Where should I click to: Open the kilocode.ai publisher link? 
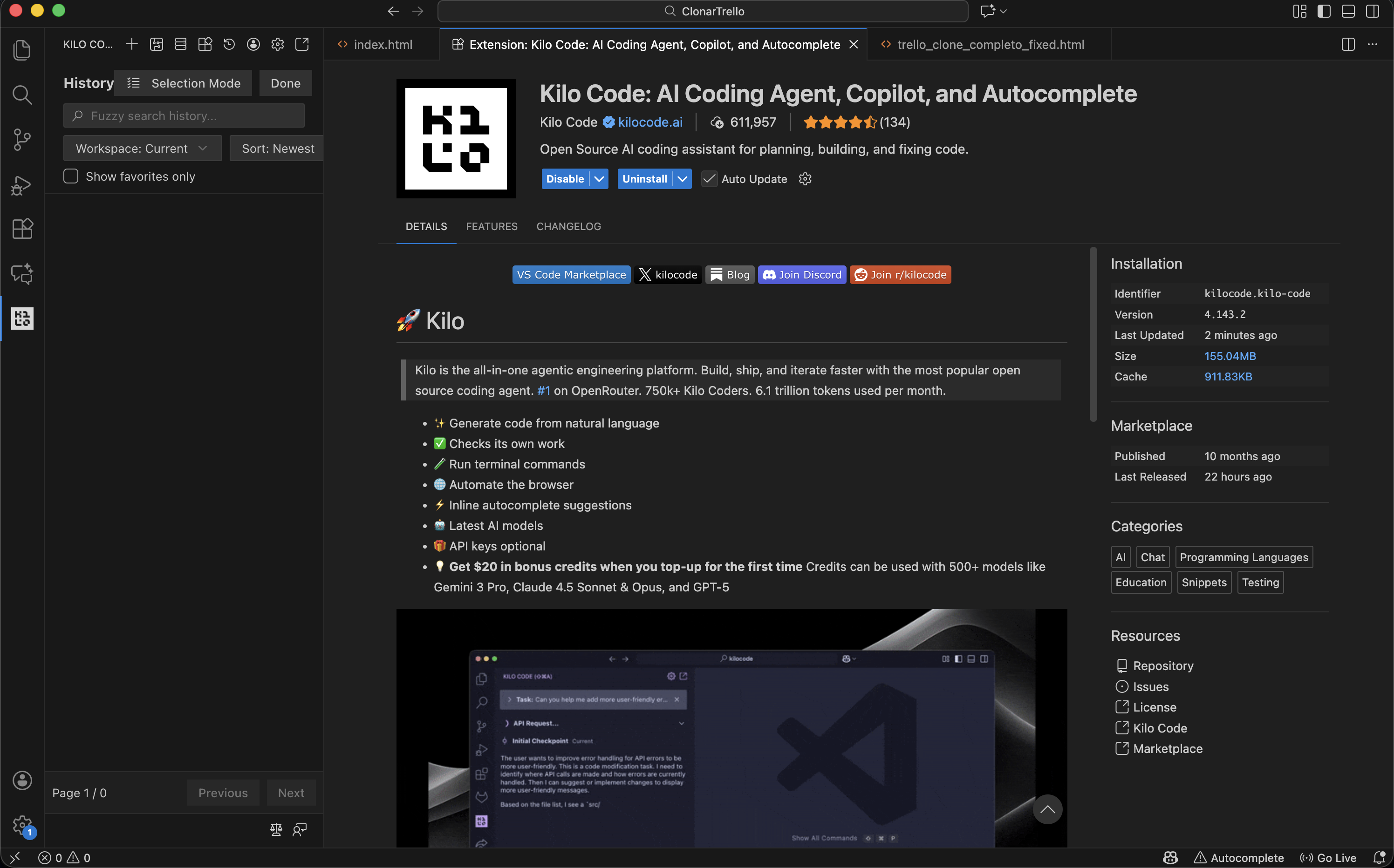[649, 122]
